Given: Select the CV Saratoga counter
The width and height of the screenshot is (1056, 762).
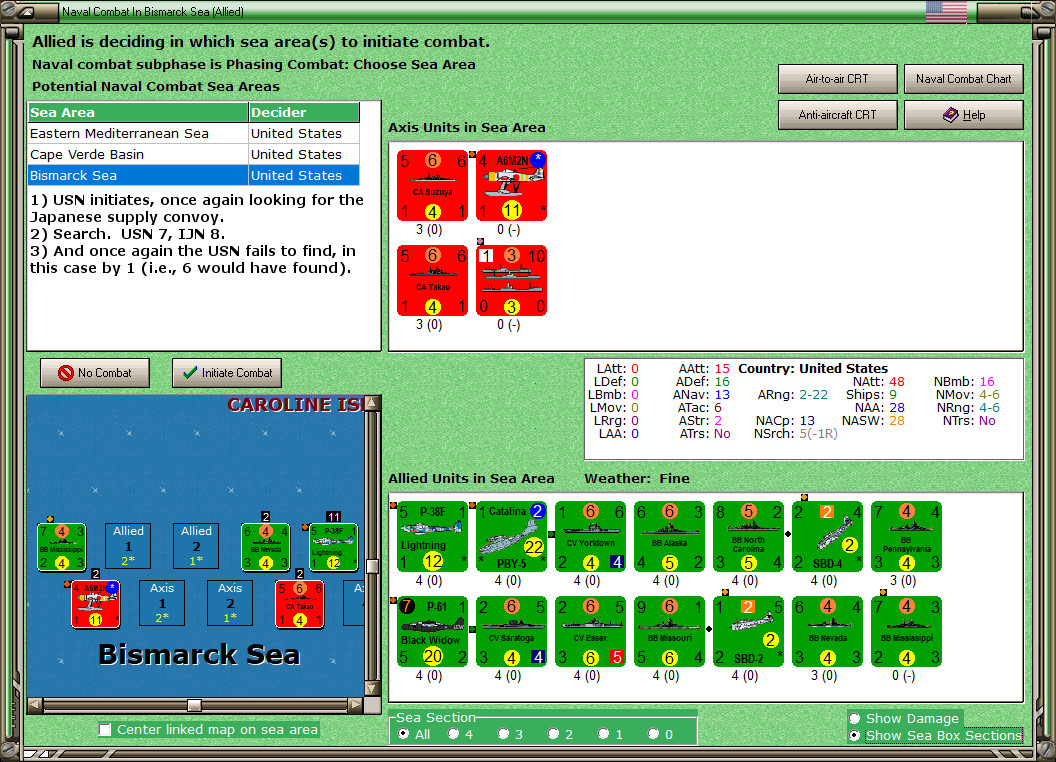Looking at the screenshot, I should [511, 631].
